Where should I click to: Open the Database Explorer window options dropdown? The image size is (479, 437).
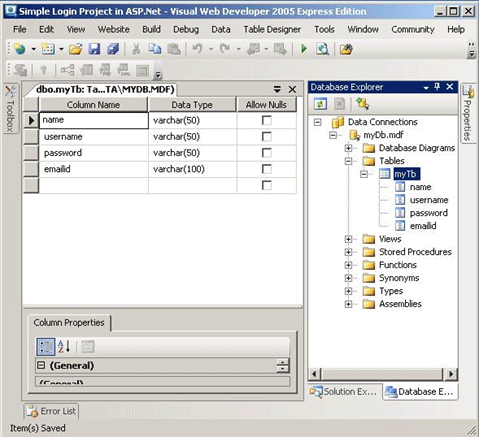[426, 88]
